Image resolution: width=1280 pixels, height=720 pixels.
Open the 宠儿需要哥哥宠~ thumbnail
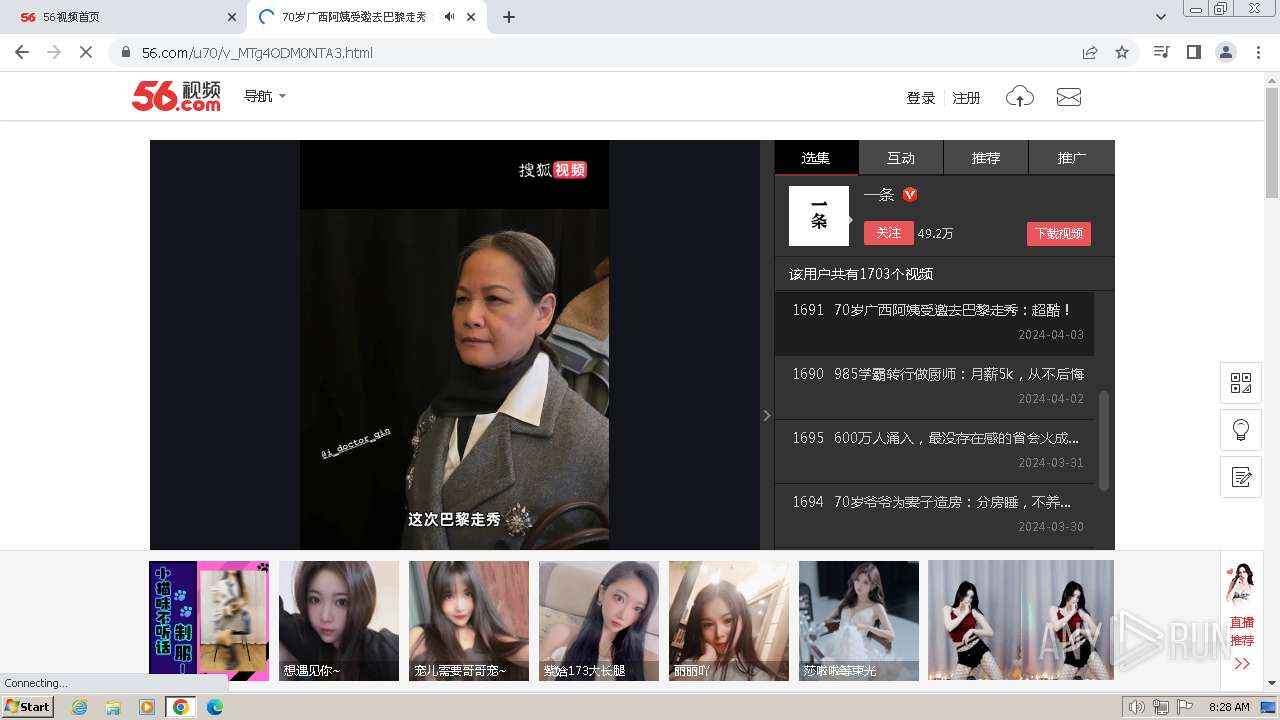point(469,621)
